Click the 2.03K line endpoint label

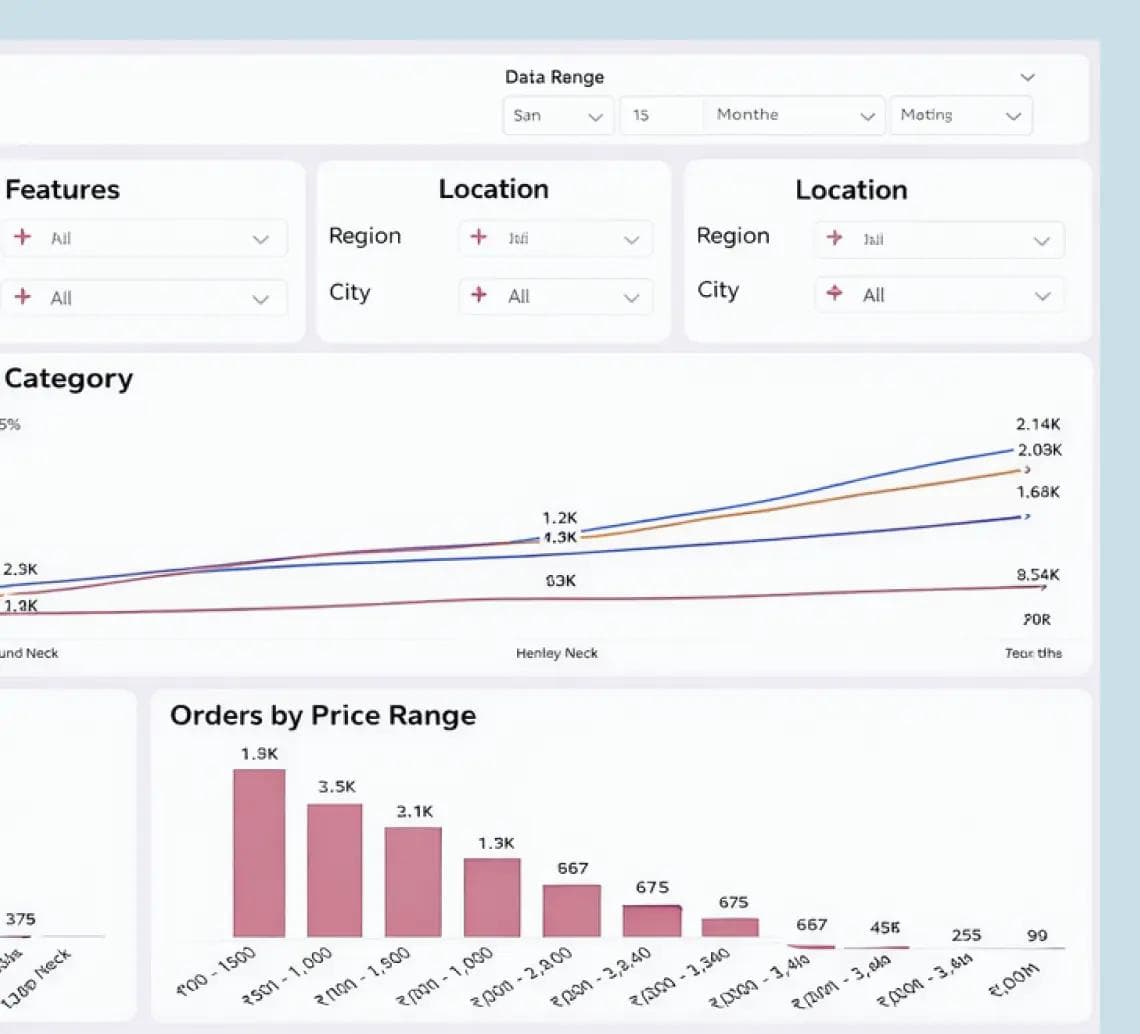click(1040, 450)
